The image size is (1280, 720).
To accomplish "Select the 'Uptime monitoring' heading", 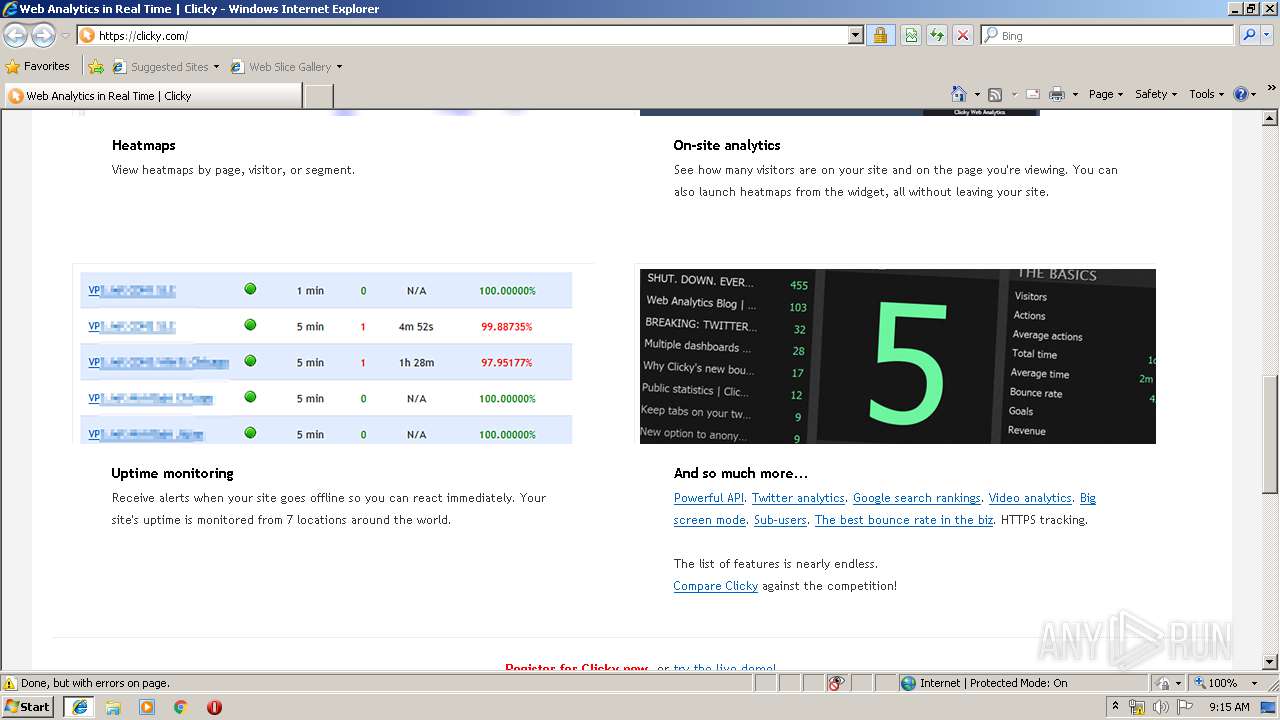I will 172,473.
